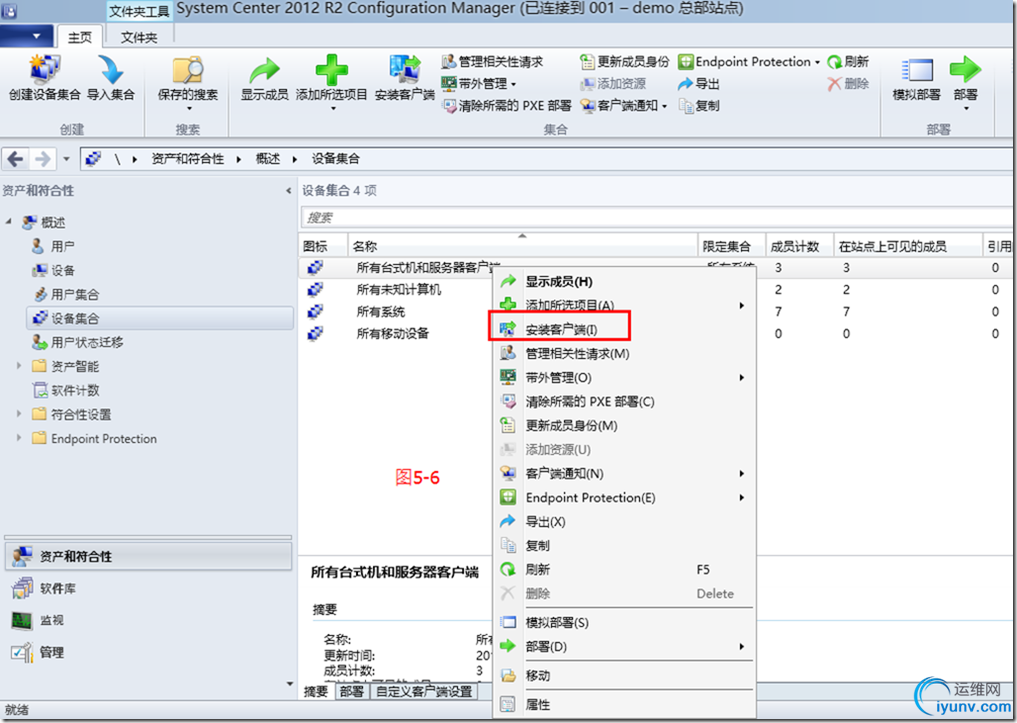1017x723 pixels.
Task: Click Copy (复制) in ribbon
Action: point(699,106)
